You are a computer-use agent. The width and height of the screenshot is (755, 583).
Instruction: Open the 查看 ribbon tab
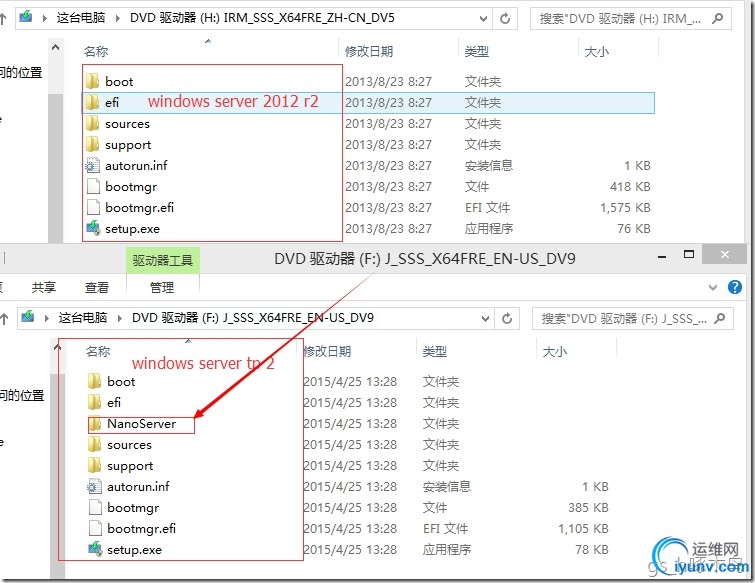point(97,287)
